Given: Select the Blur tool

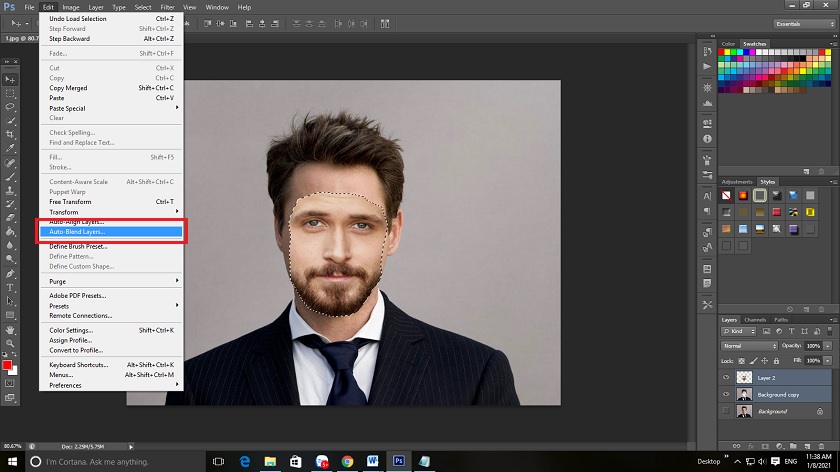Looking at the screenshot, I should point(10,245).
